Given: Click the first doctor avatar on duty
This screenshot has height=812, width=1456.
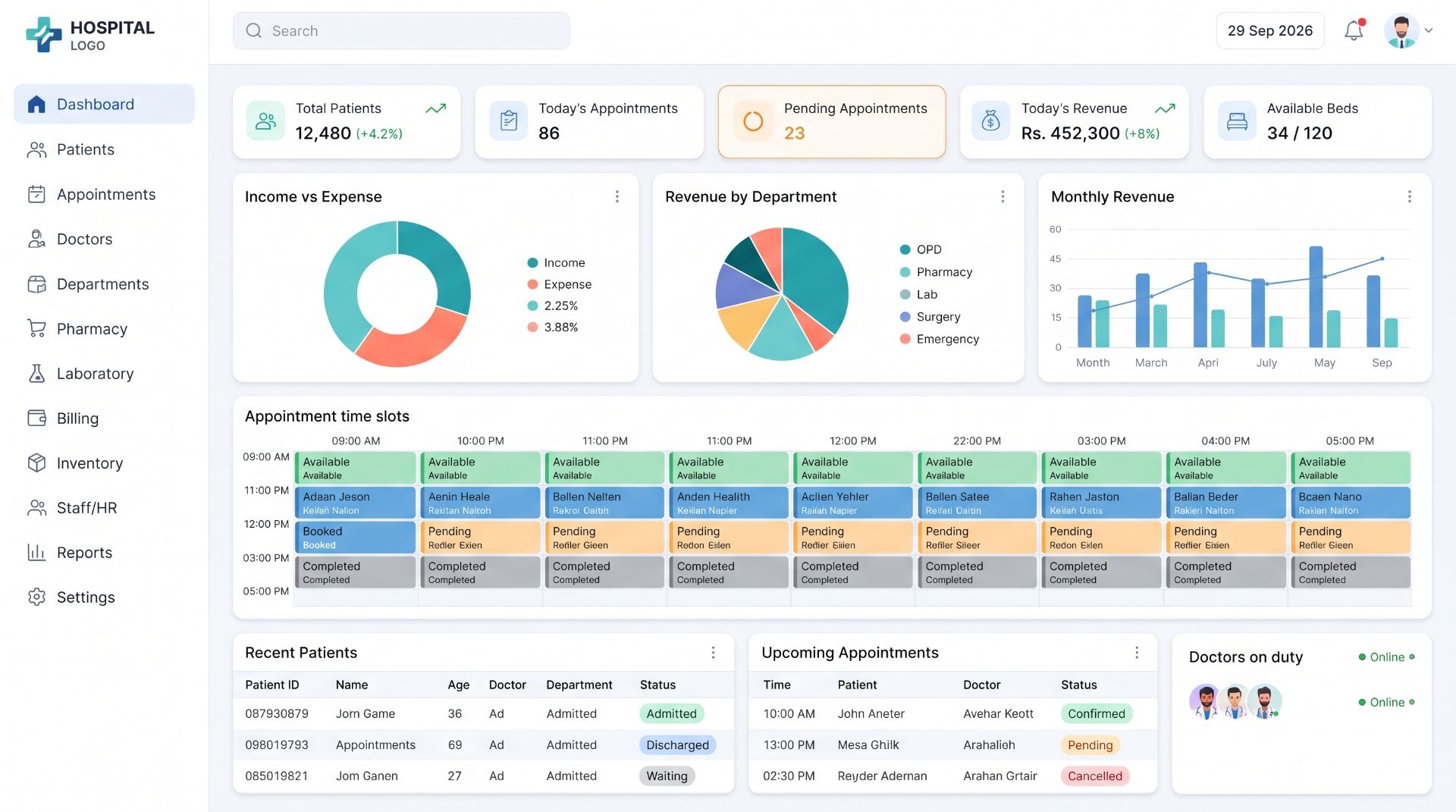Looking at the screenshot, I should (x=1205, y=701).
